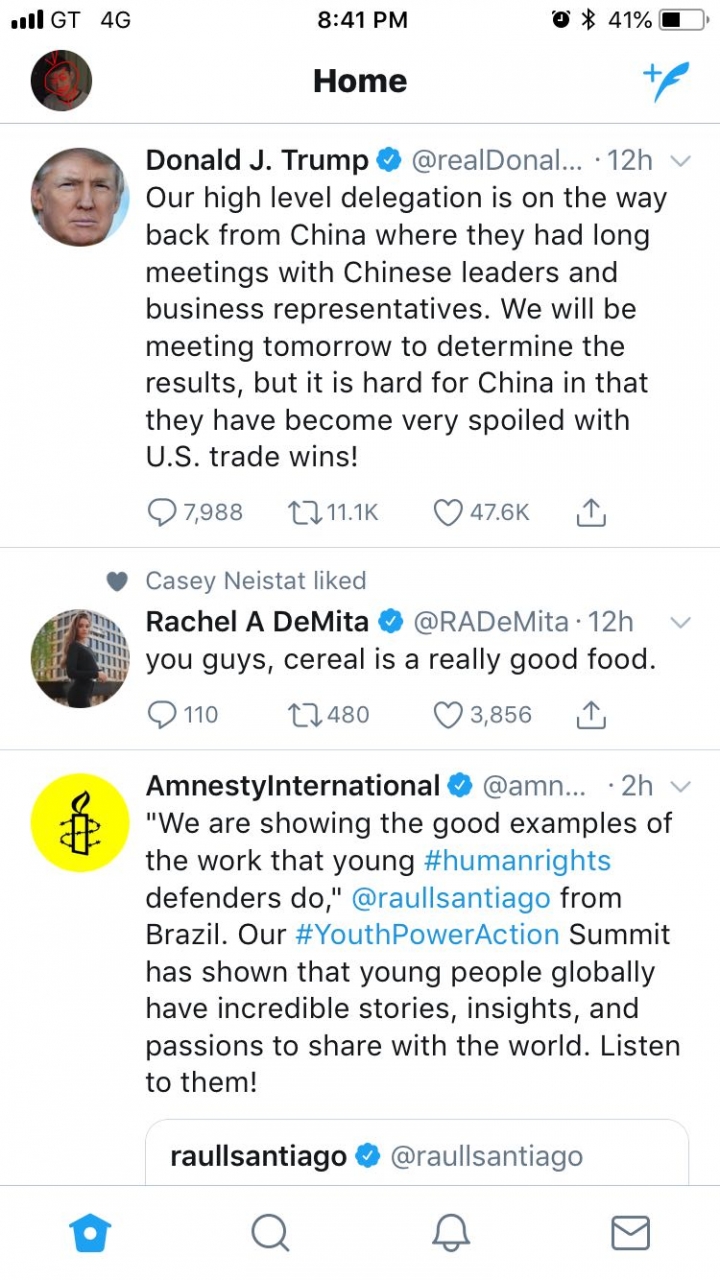Image resolution: width=720 pixels, height=1280 pixels.
Task: Retweet Trump's China delegation tweet
Action: (303, 513)
